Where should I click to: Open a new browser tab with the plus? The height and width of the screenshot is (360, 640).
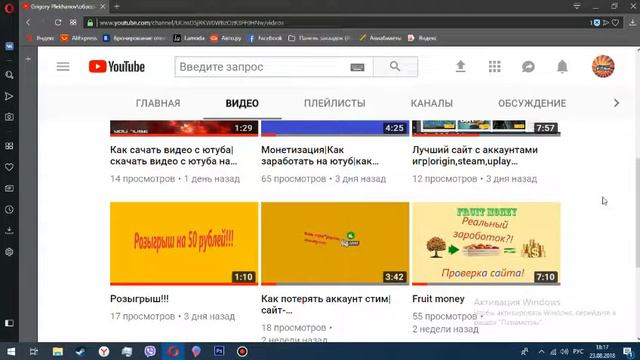point(117,7)
